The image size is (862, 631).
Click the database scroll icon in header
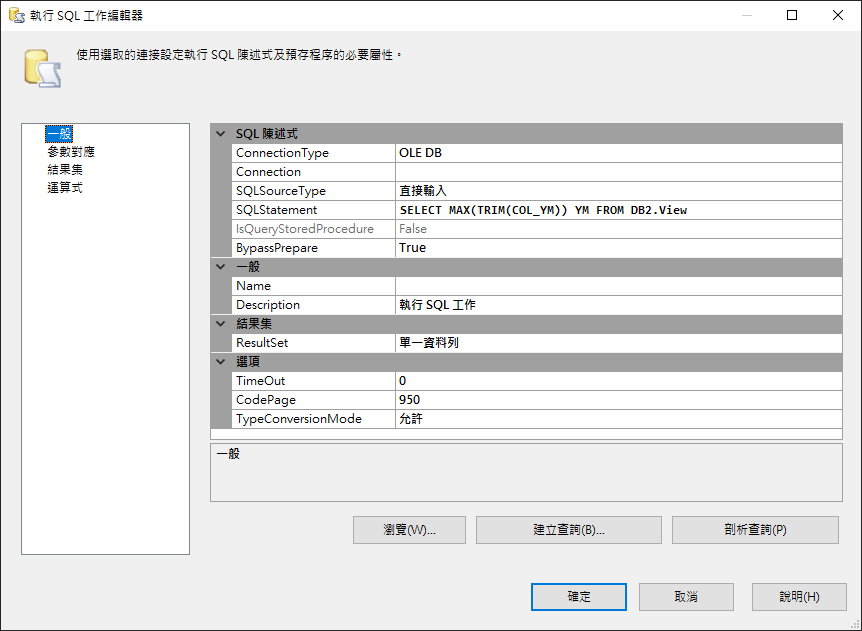pyautogui.click(x=40, y=68)
